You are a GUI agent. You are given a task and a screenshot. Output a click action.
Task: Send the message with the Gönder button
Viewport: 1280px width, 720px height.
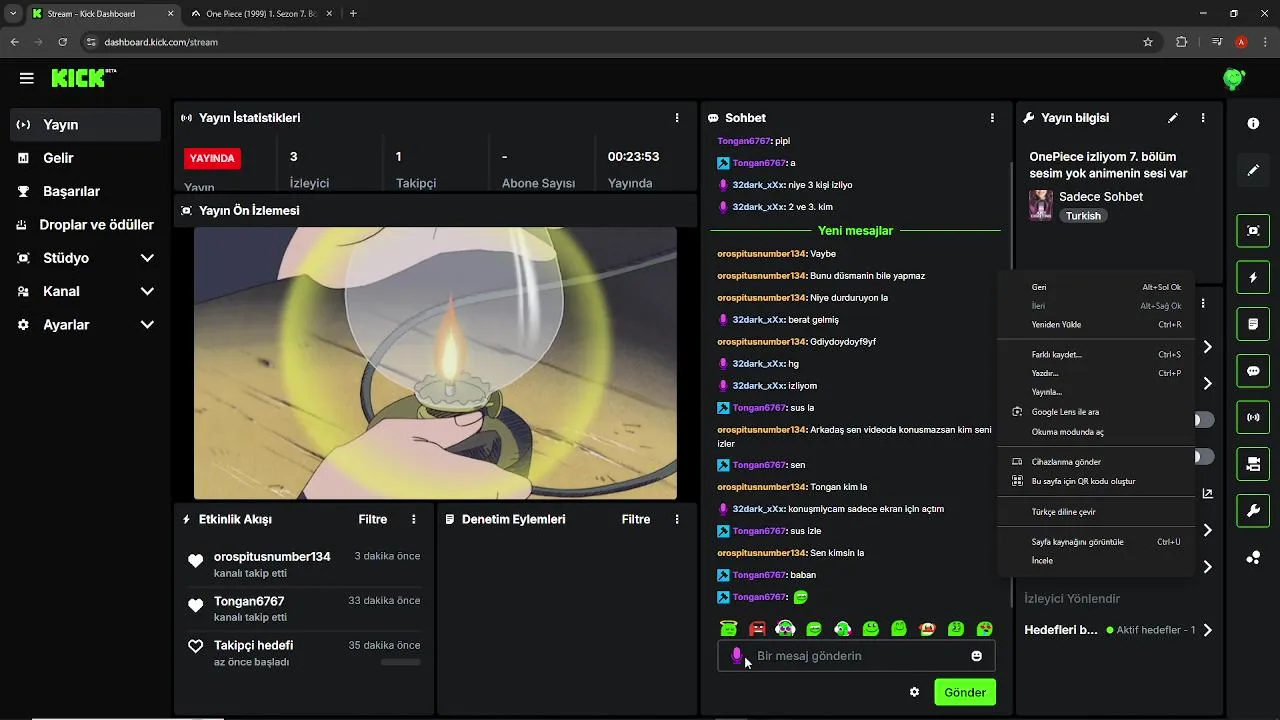(x=965, y=692)
